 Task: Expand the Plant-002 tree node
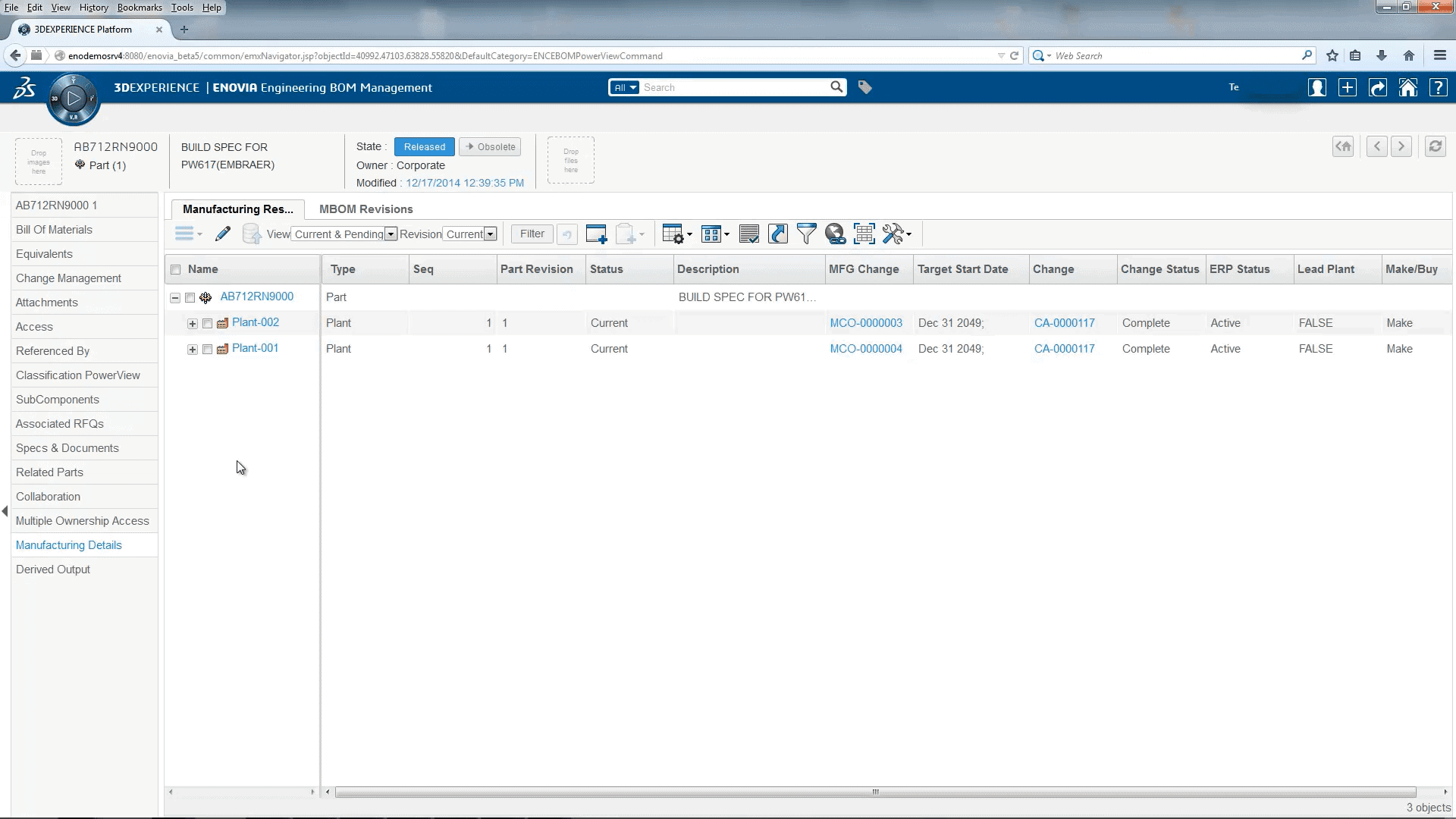pyautogui.click(x=193, y=324)
